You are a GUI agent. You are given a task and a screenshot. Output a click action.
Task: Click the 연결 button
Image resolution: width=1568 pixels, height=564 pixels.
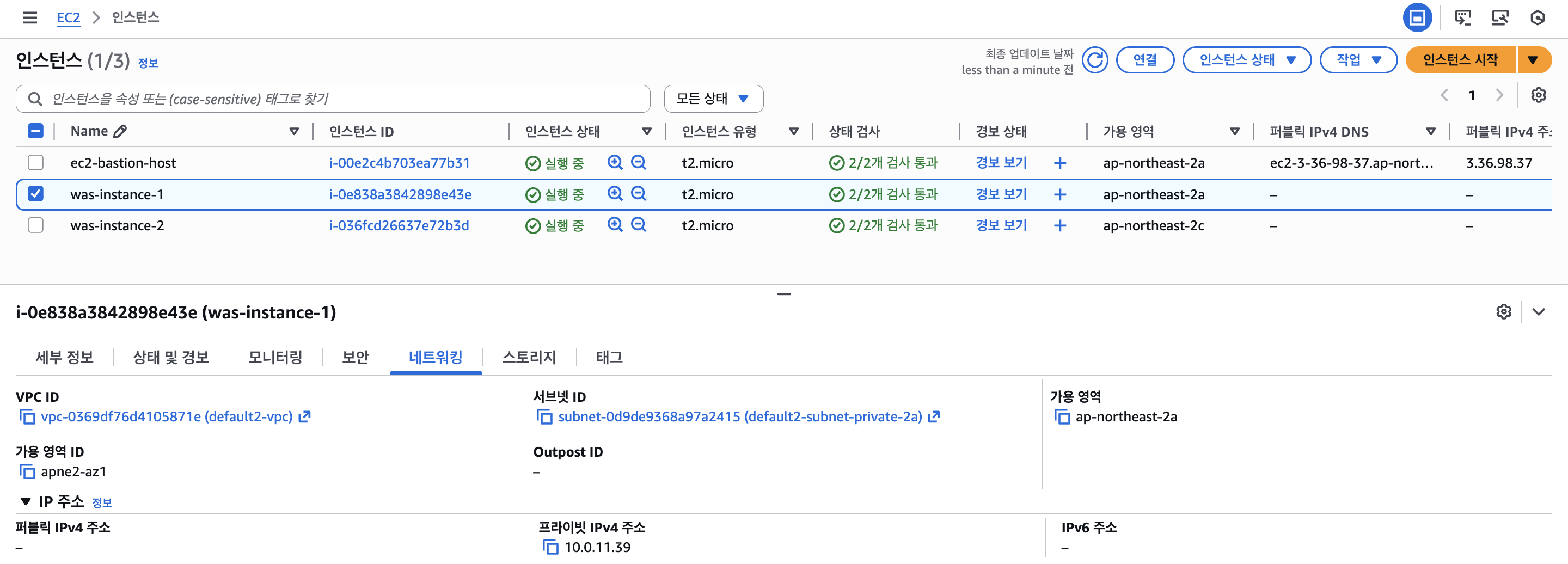click(x=1144, y=60)
